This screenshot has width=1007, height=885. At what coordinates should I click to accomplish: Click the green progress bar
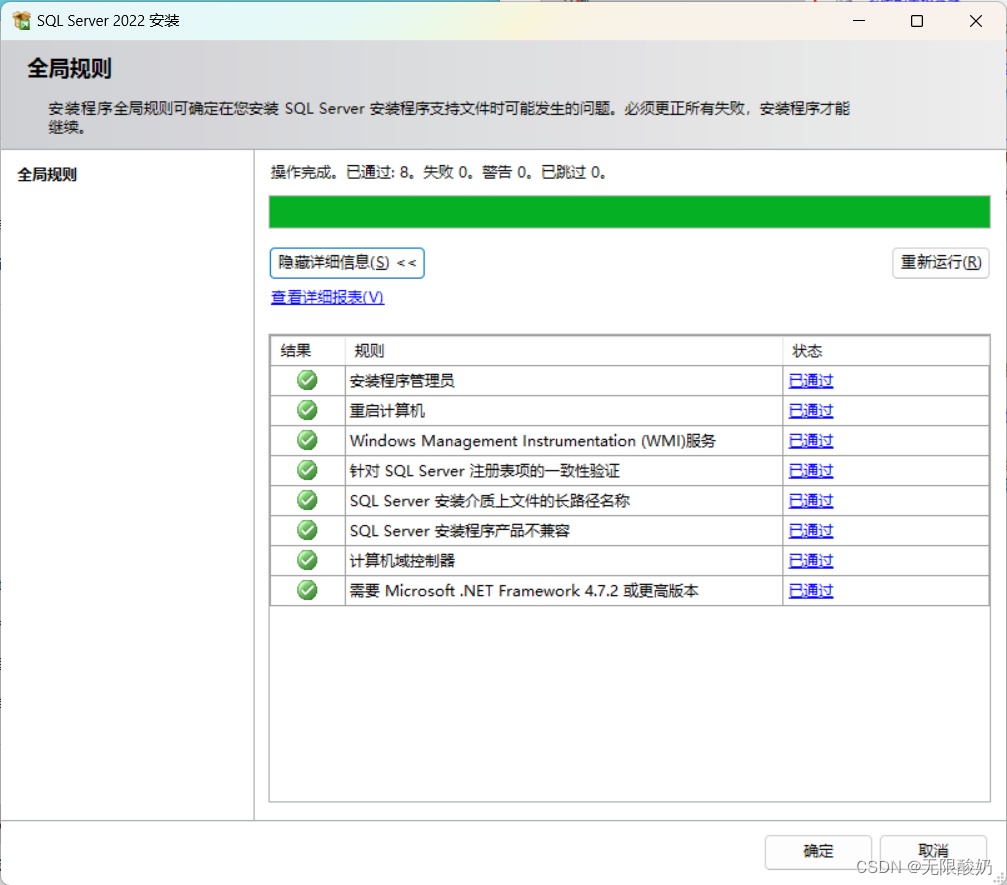coord(629,212)
